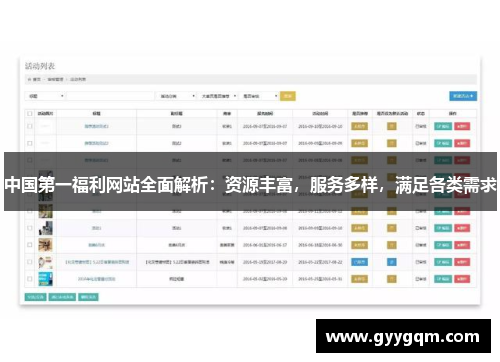The width and height of the screenshot is (500, 362).
Task: Click the home icon in the breadcrumb
Action: tap(29, 79)
